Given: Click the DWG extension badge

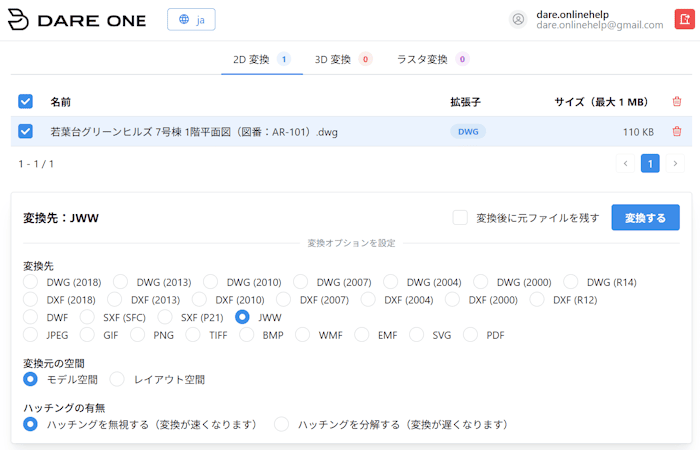Looking at the screenshot, I should 468,132.
